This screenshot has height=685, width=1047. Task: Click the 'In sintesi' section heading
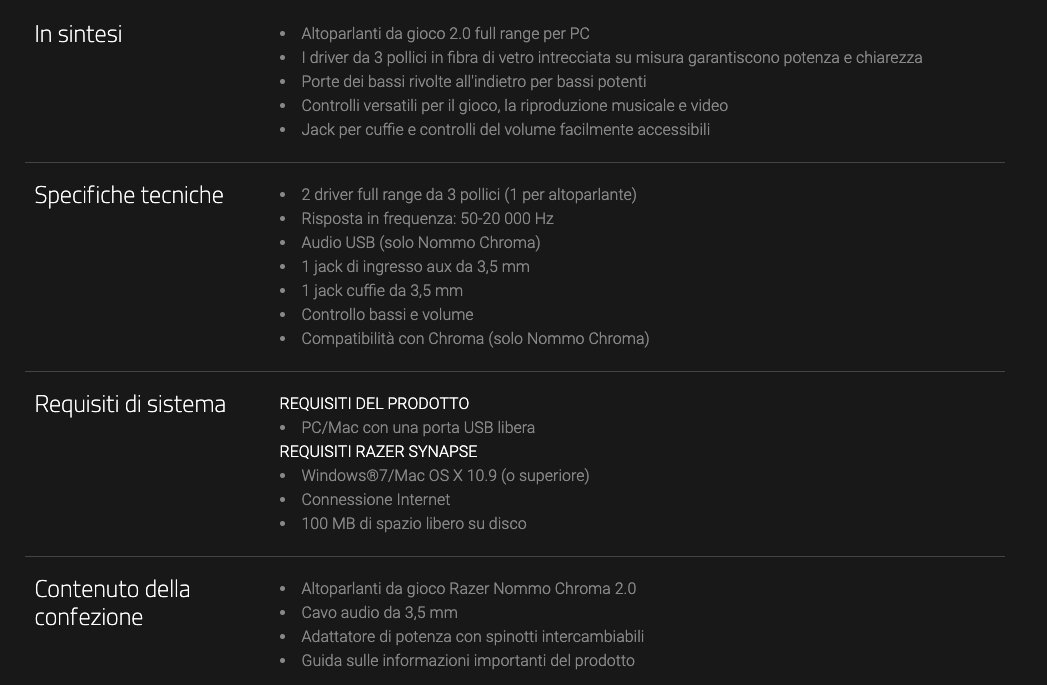click(78, 35)
